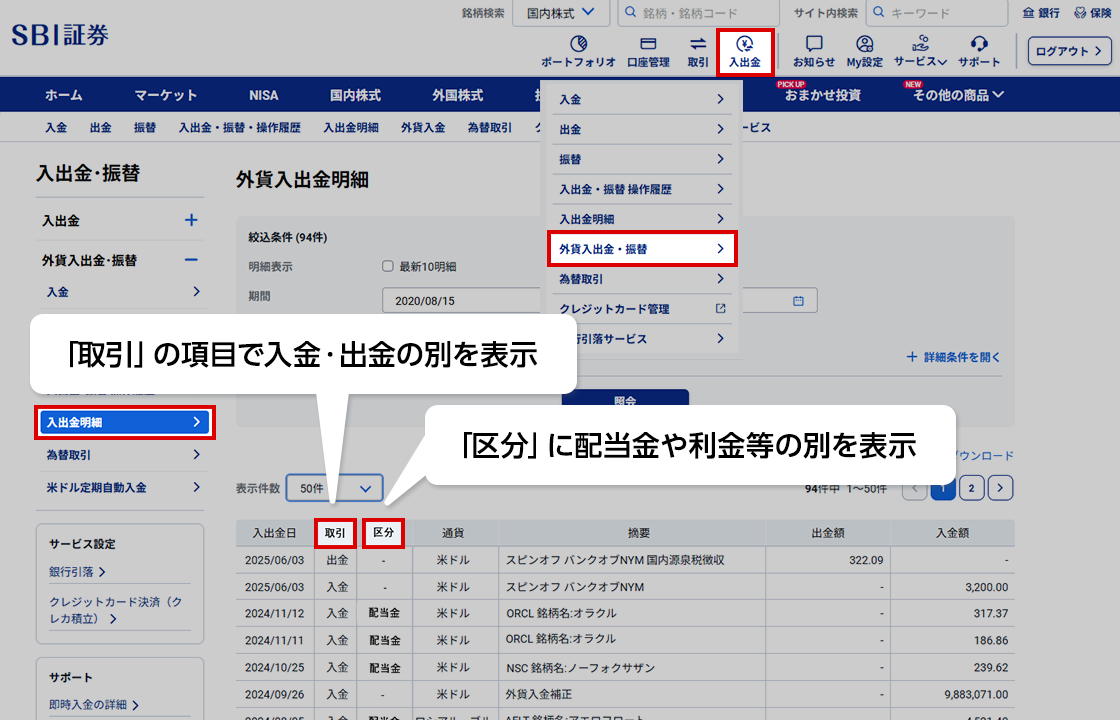Click the 詳細条件を開く link
The width and height of the screenshot is (1120, 720).
coord(953,357)
